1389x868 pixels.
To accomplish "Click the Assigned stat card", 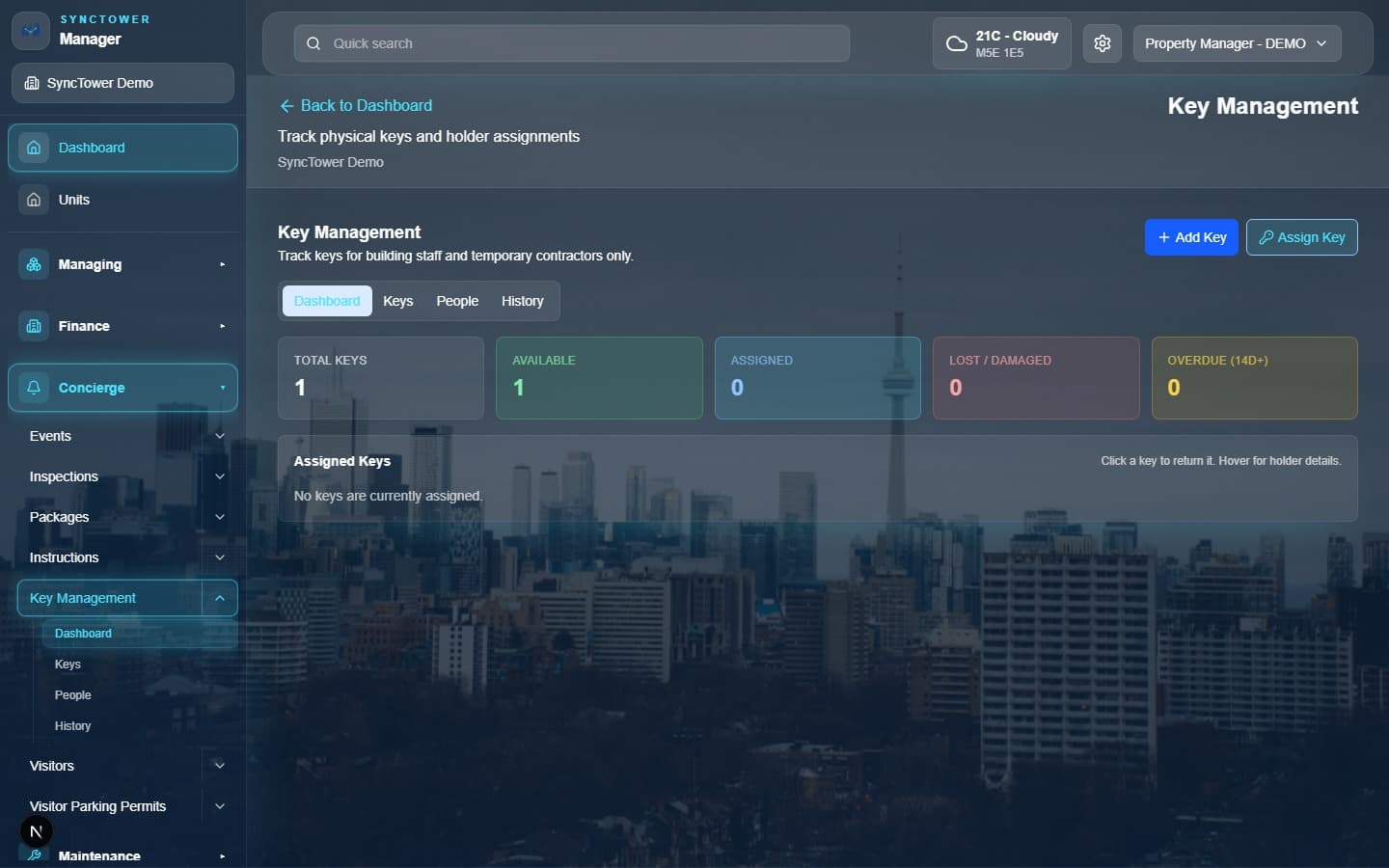I will tap(818, 378).
